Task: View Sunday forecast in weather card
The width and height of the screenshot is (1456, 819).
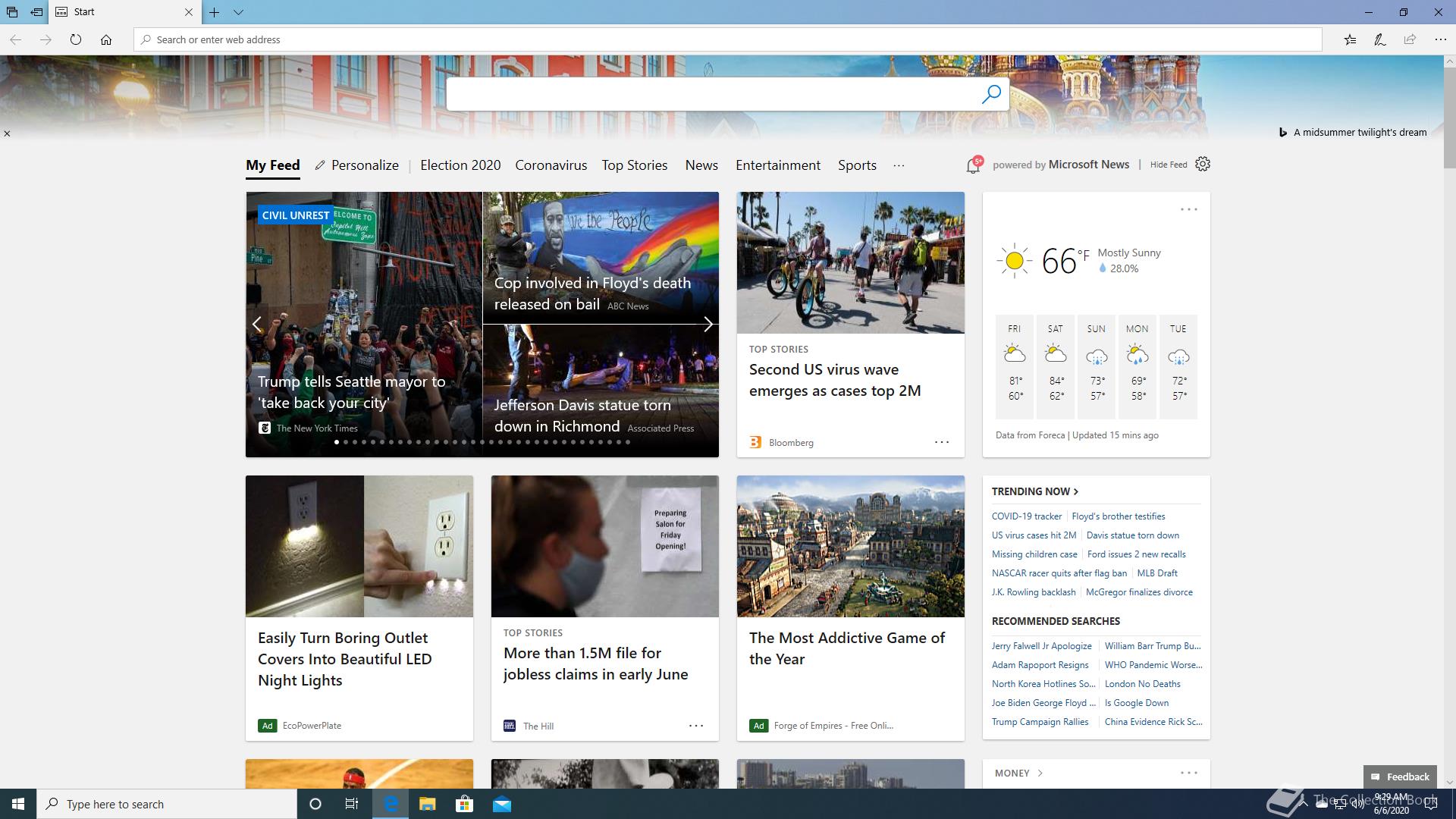Action: coord(1097,366)
